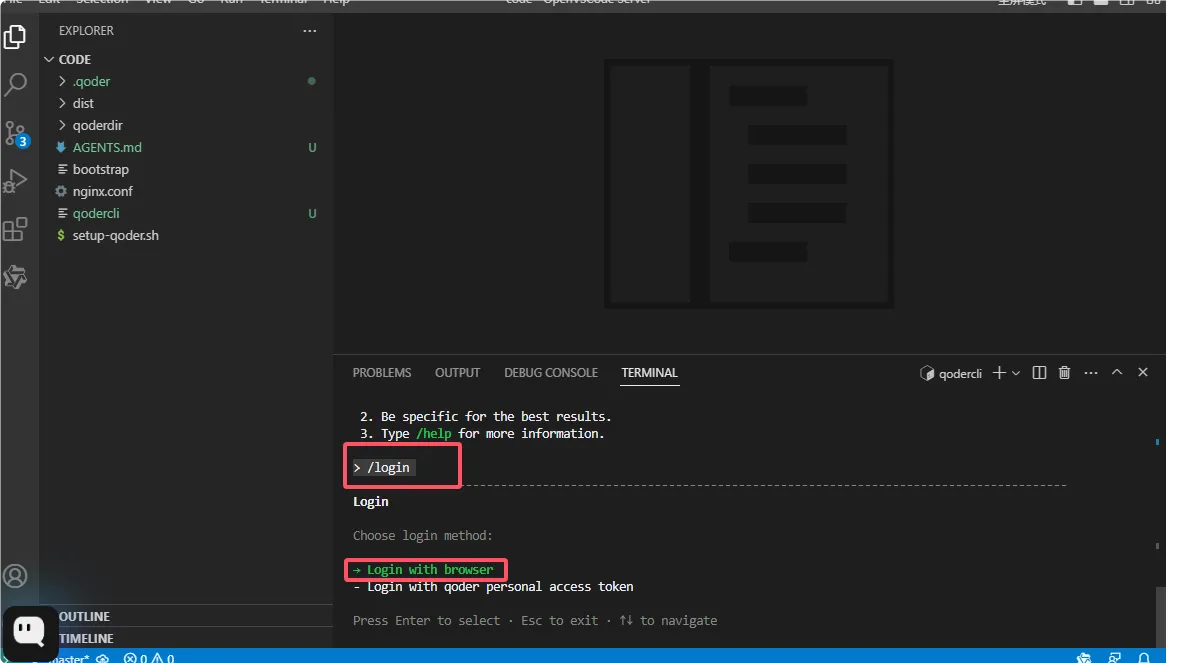Click the /login command input line
This screenshot has height=663, width=1178.
click(x=383, y=468)
